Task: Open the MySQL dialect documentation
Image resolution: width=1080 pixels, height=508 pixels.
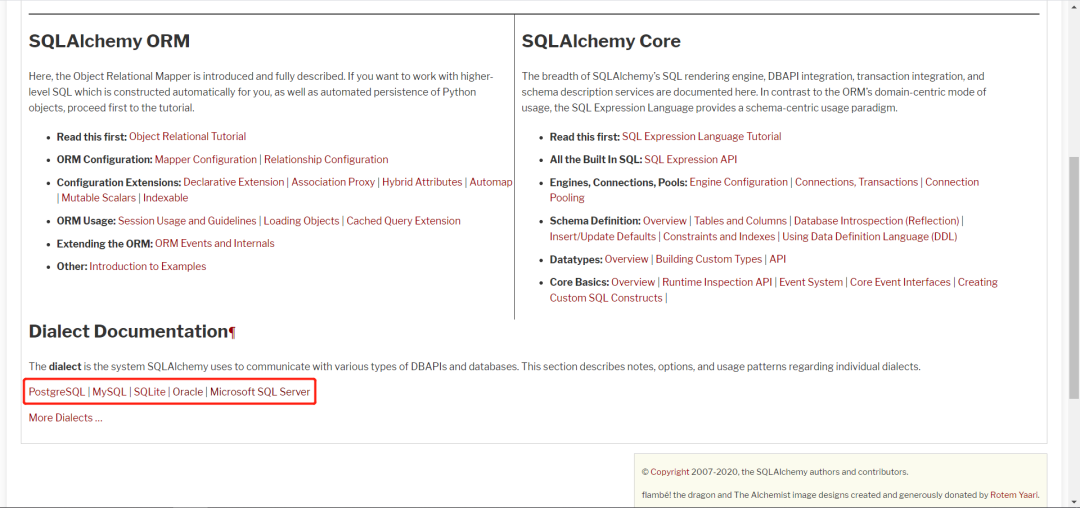Action: click(110, 392)
